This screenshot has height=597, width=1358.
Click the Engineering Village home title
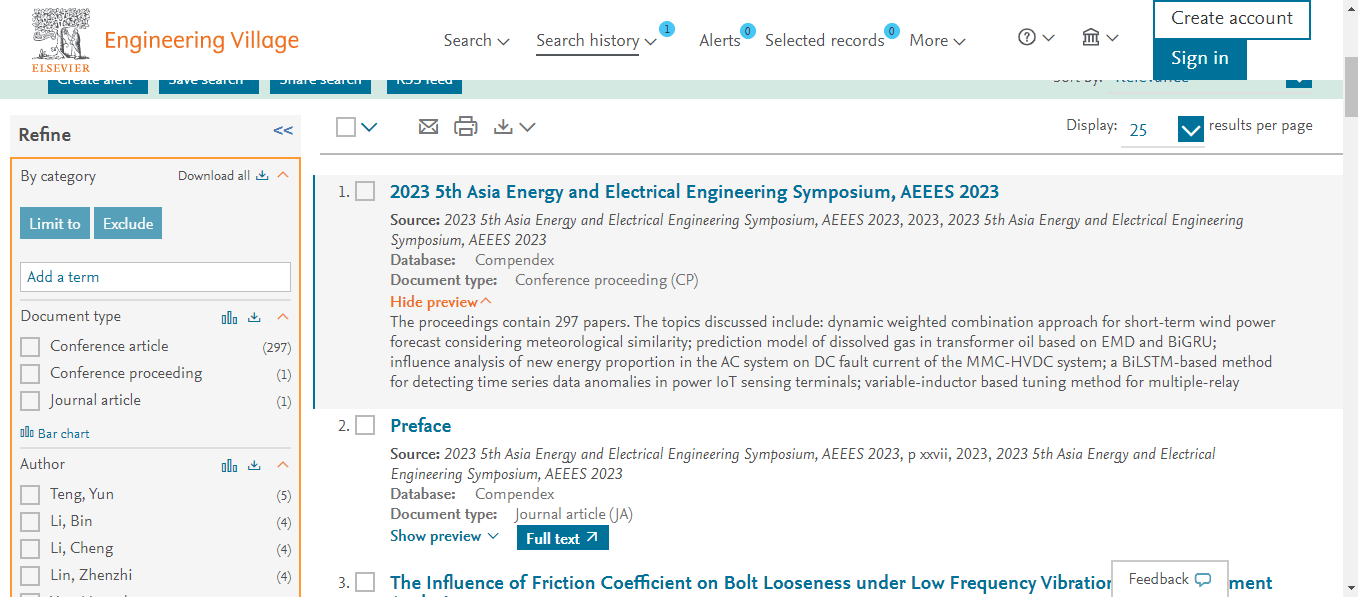point(202,41)
